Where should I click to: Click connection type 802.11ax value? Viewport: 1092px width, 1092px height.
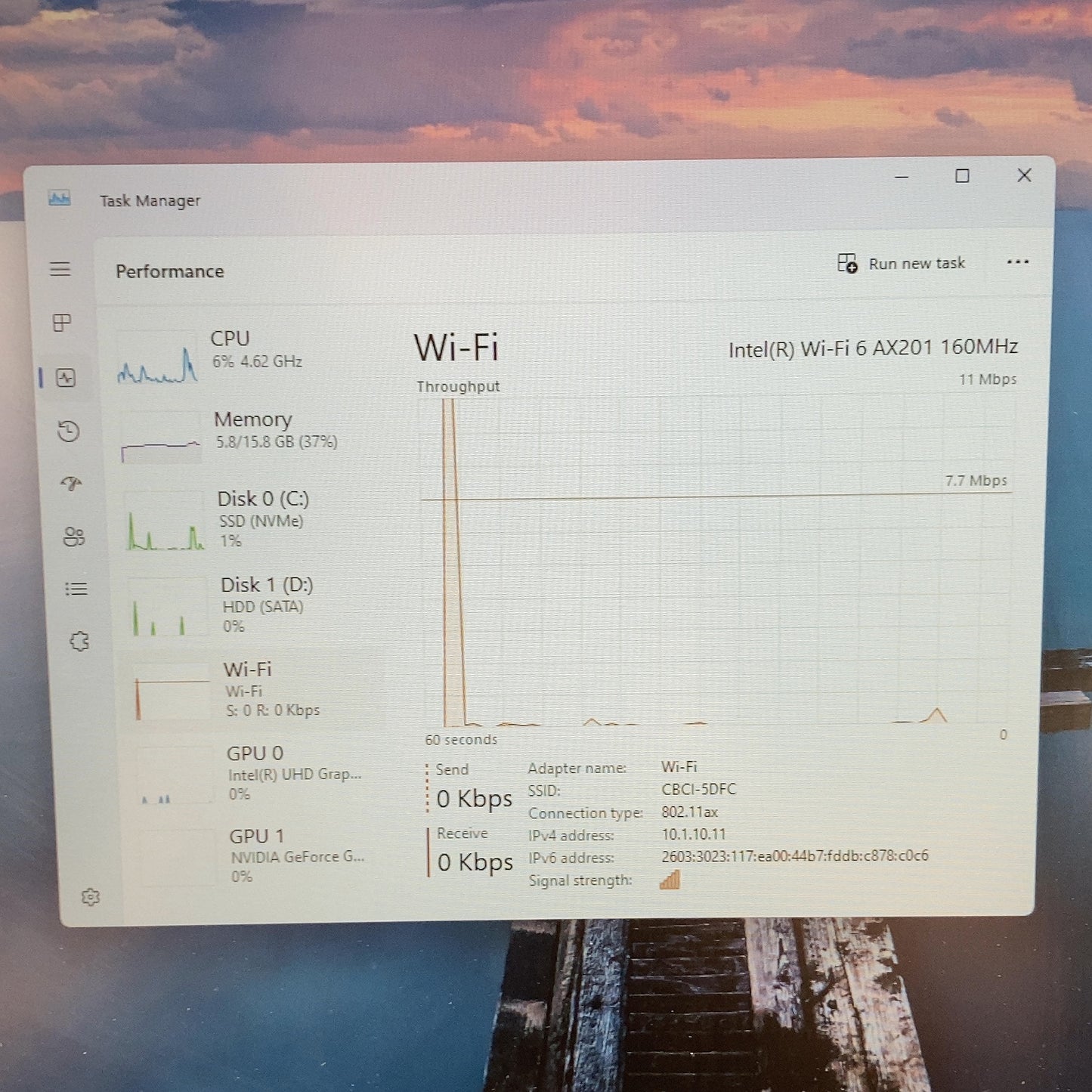coord(689,812)
